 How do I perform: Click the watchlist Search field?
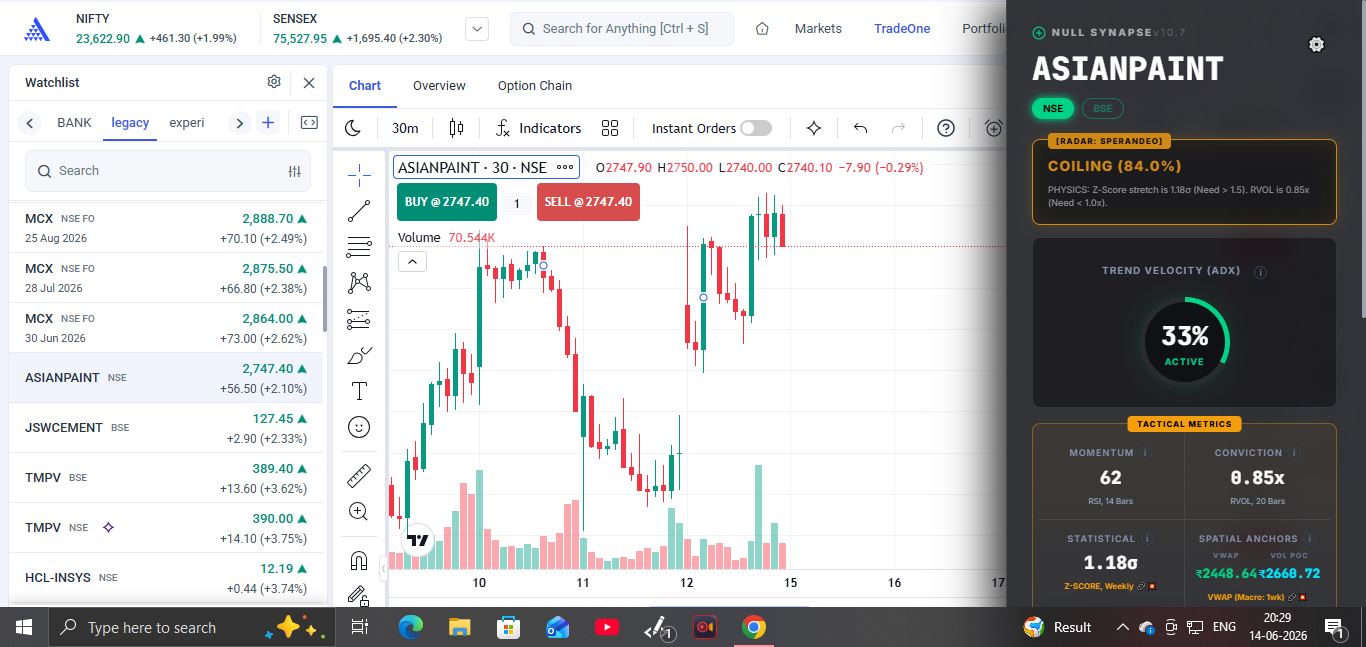click(168, 171)
